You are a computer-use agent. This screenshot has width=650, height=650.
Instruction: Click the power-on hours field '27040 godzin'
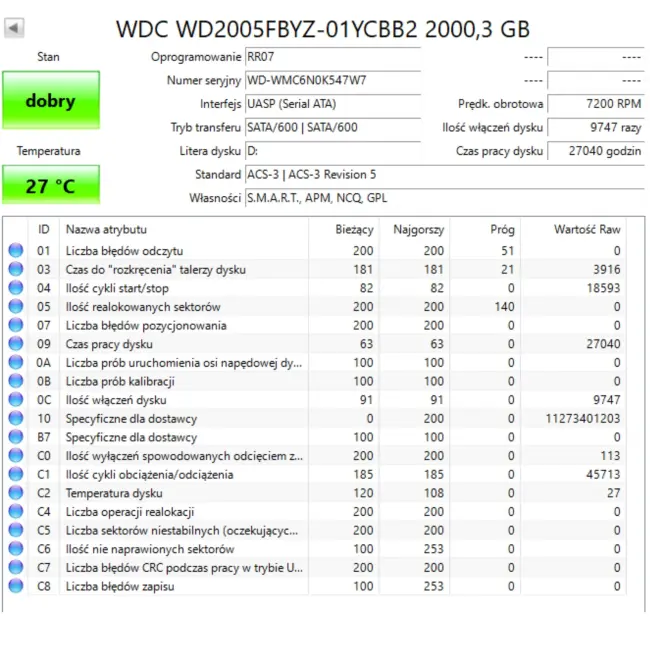tap(596, 151)
